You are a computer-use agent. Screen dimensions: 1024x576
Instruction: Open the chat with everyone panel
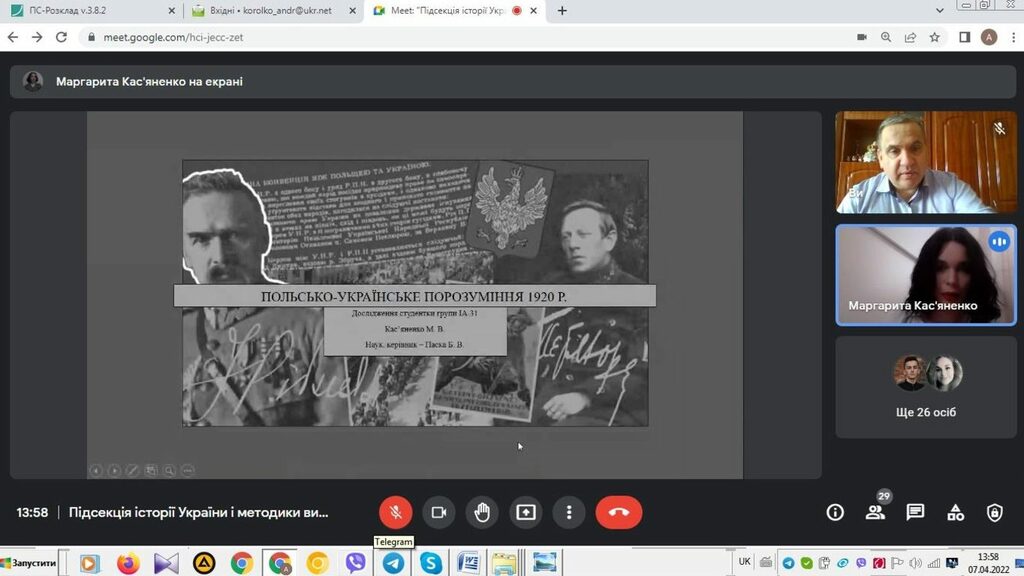tap(915, 512)
